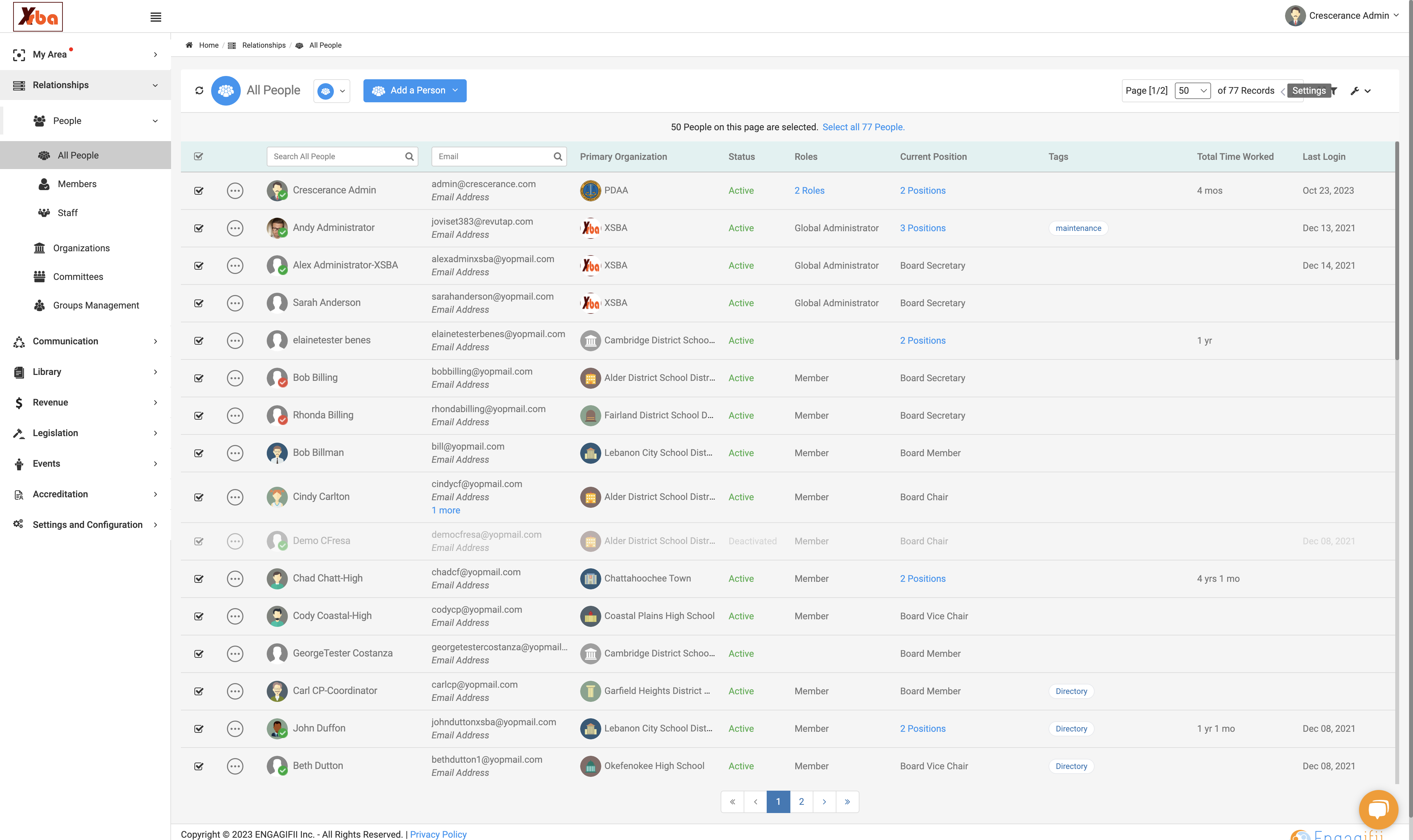Open the chat support bubble

coord(1378,809)
